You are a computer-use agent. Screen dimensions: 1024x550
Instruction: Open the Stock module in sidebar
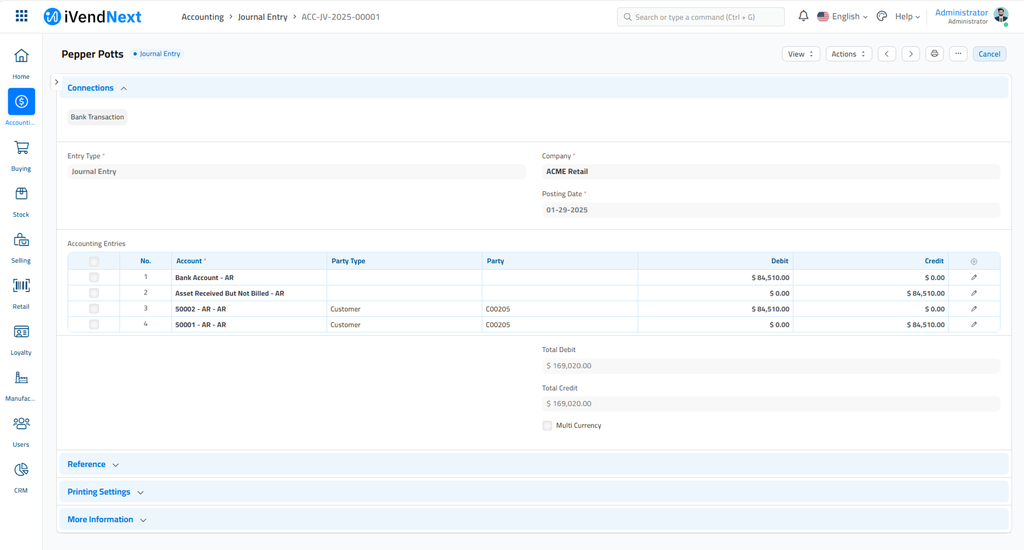point(21,194)
